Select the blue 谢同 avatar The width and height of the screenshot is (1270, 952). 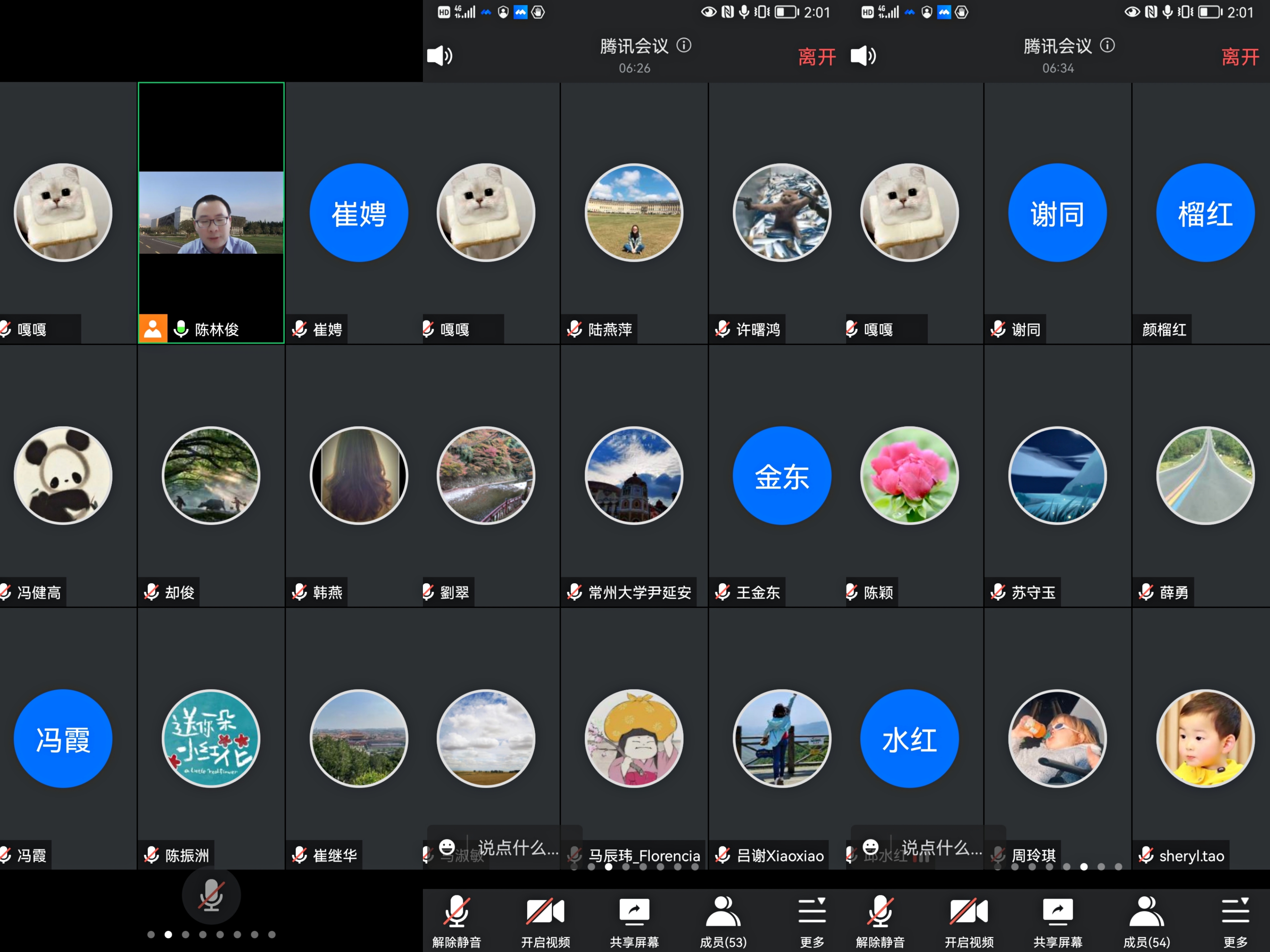point(1058,213)
